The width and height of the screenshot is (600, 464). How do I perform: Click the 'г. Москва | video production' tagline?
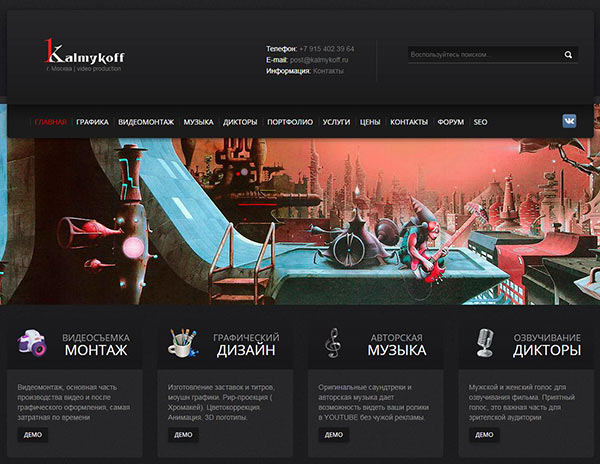coord(84,69)
